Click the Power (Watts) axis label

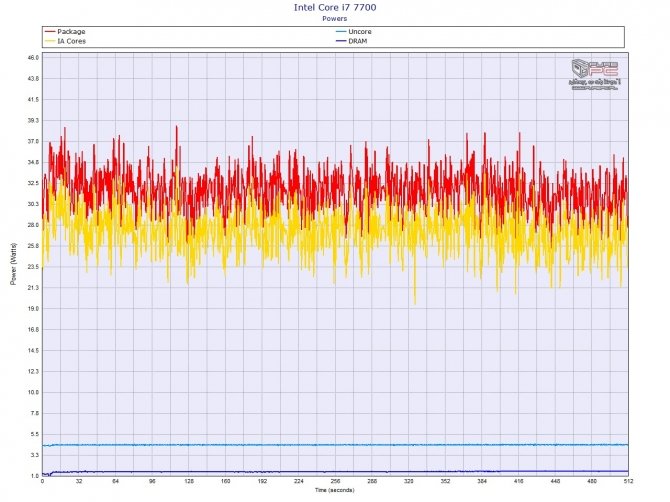coord(13,264)
